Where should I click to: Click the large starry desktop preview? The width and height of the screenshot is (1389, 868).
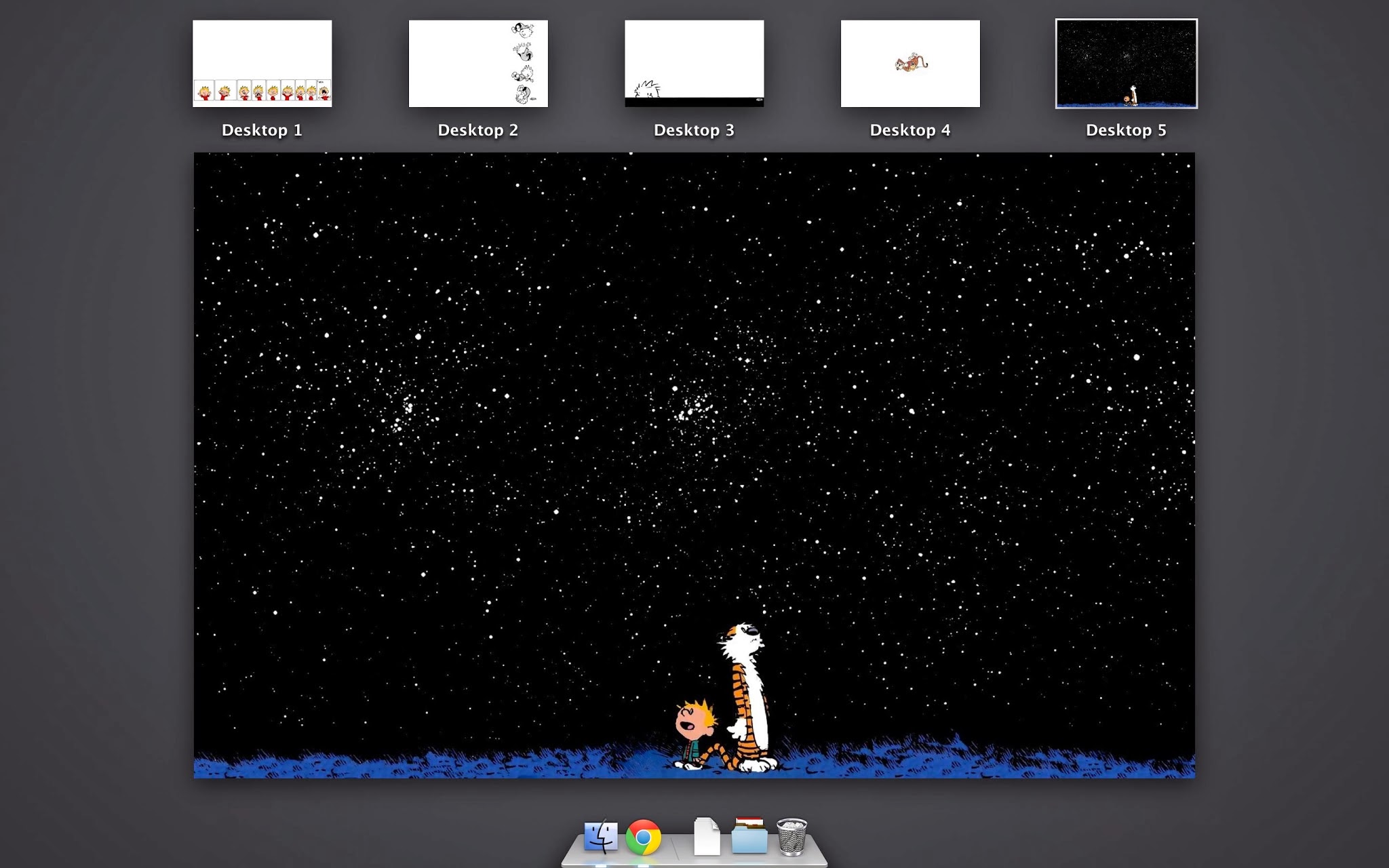(x=694, y=407)
